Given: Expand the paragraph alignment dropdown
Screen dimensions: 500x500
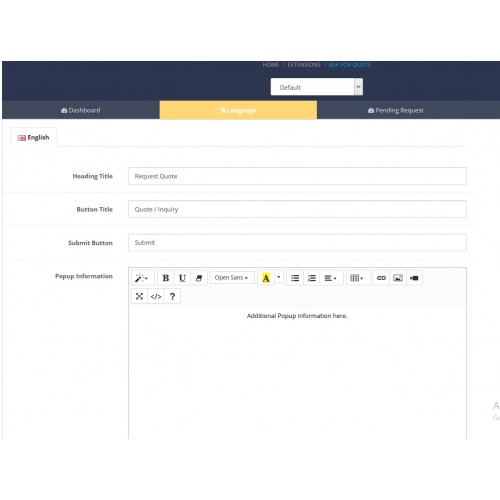Looking at the screenshot, I should click(331, 278).
